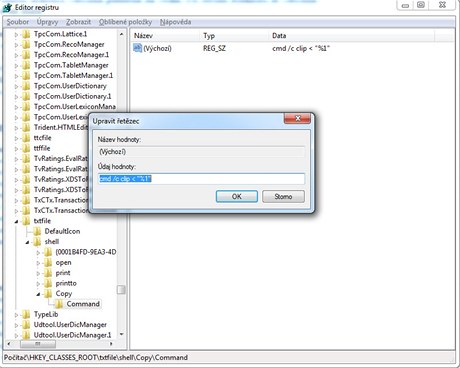The height and width of the screenshot is (368, 460).
Task: Select the TpcCom.Lattice.1 folder icon
Action: tap(26, 34)
